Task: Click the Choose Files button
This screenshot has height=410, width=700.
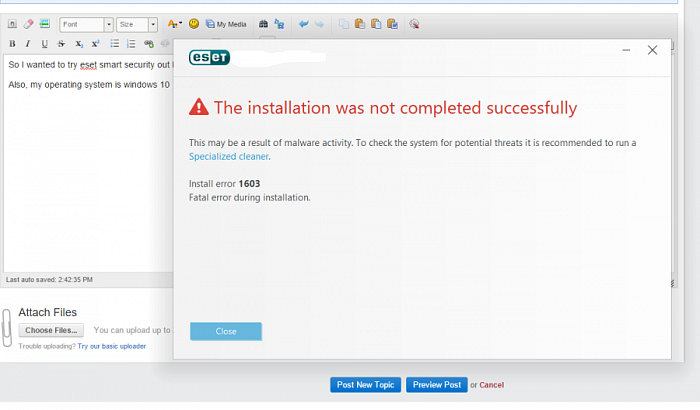Action: coord(51,331)
